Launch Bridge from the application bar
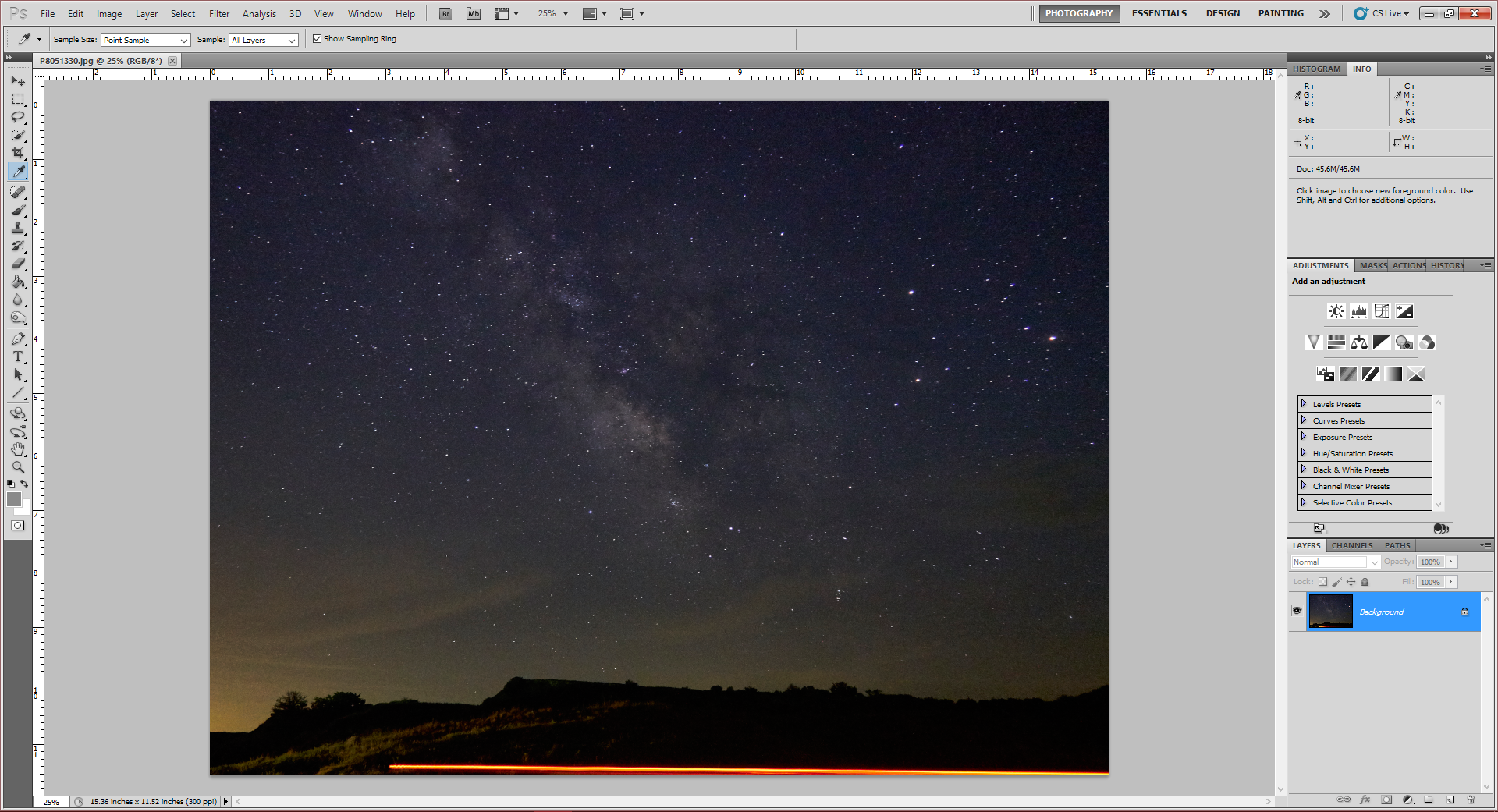The image size is (1498, 812). coord(445,13)
